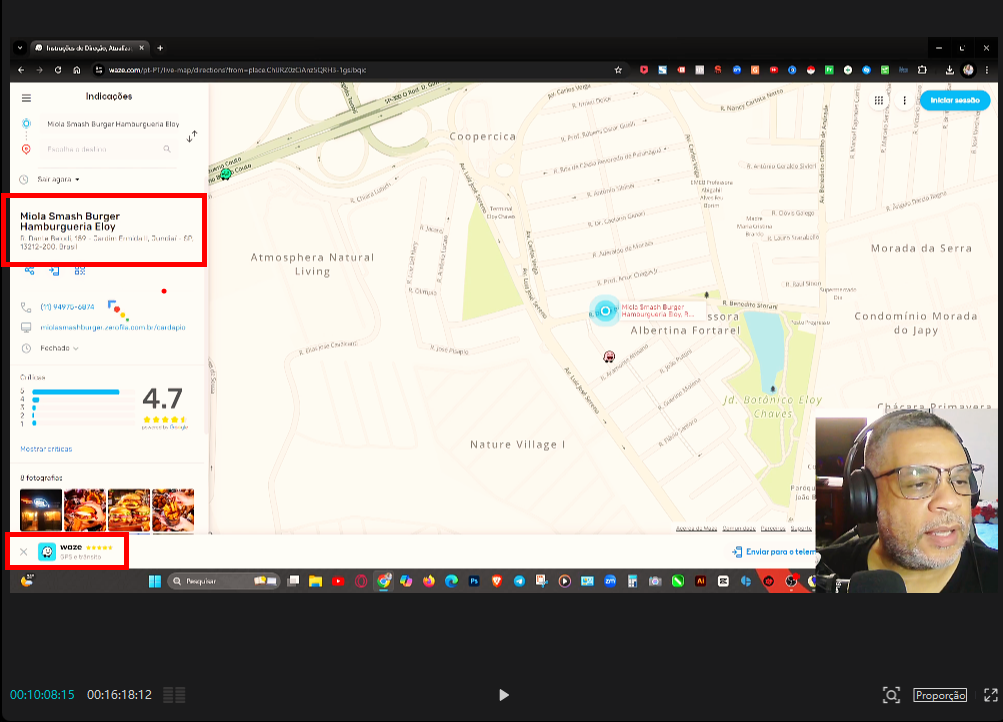Click the share icon below the address

coord(29,271)
